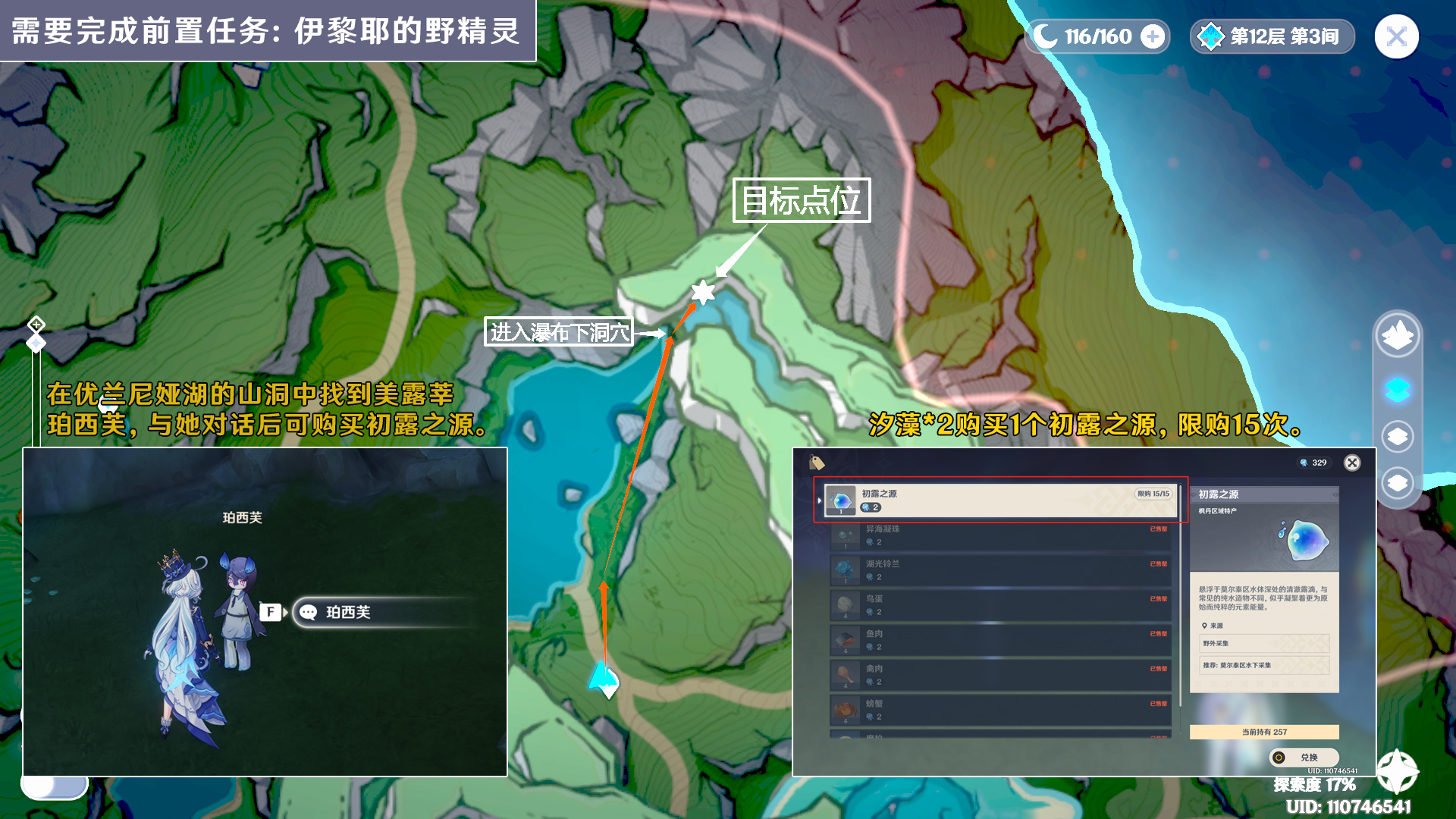The height and width of the screenshot is (819, 1456).
Task: Select the highlighted cyan map layer
Action: (1398, 391)
